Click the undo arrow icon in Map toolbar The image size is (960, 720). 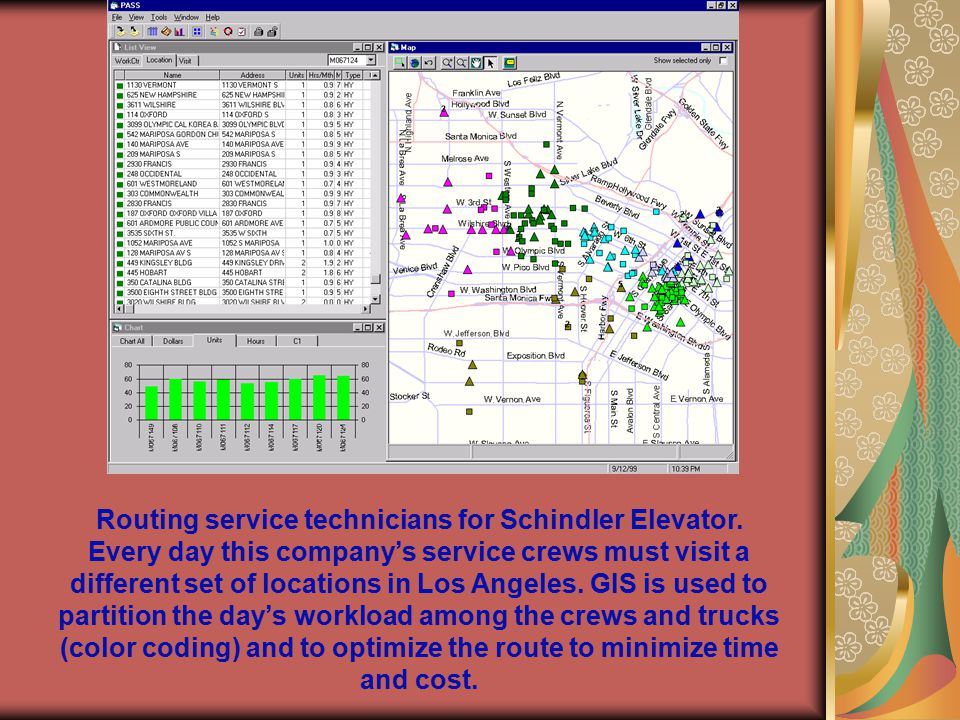click(x=429, y=62)
